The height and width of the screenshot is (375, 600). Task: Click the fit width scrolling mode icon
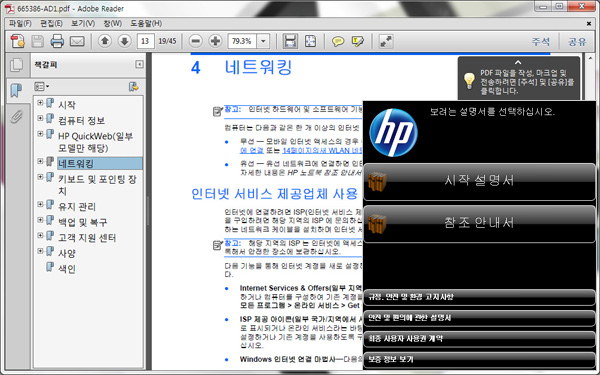290,41
